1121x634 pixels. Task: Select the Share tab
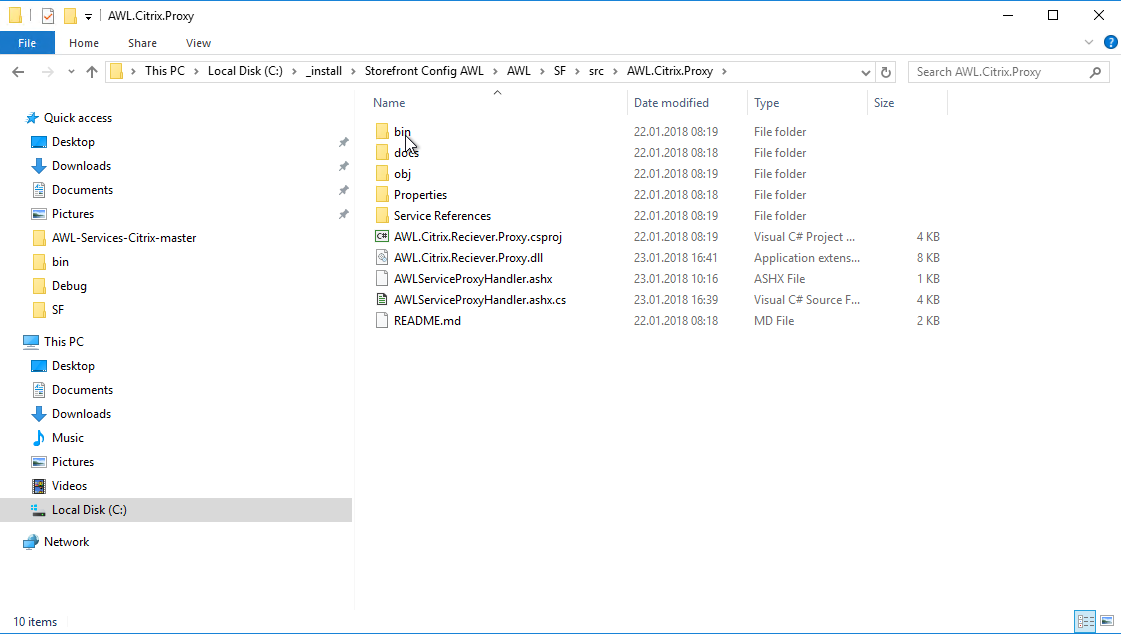click(x=142, y=43)
